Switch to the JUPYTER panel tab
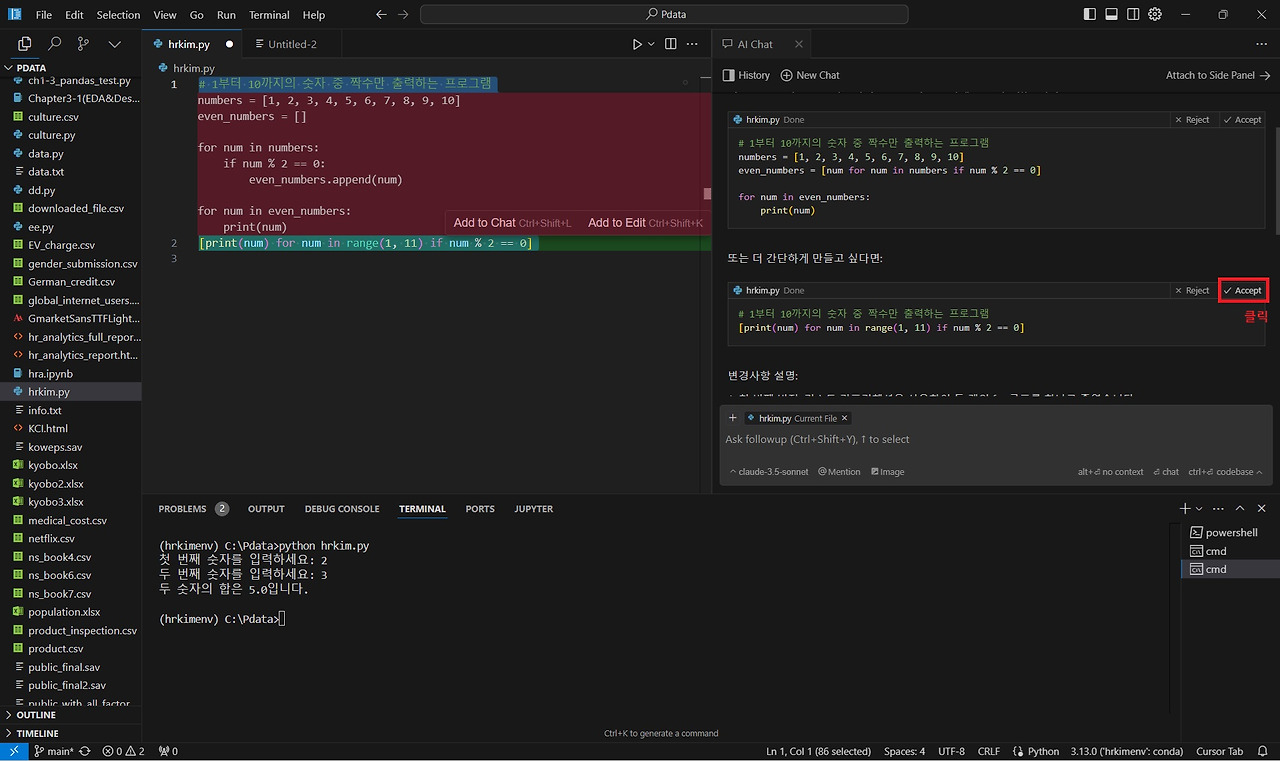Viewport: 1280px width, 761px height. (534, 509)
